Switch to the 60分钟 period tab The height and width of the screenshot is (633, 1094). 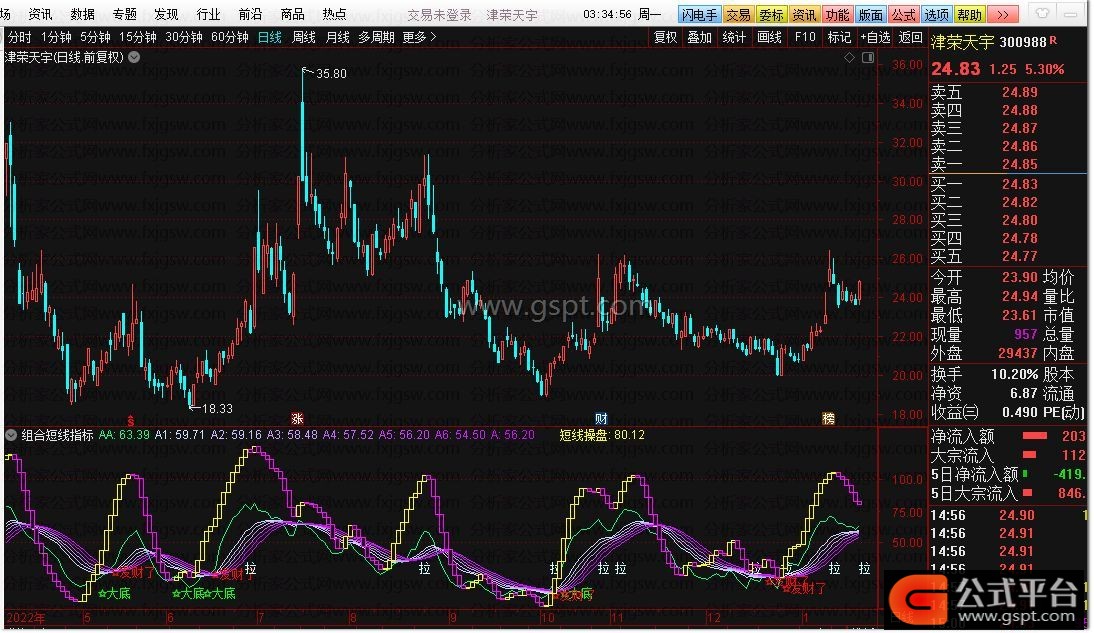click(x=230, y=37)
